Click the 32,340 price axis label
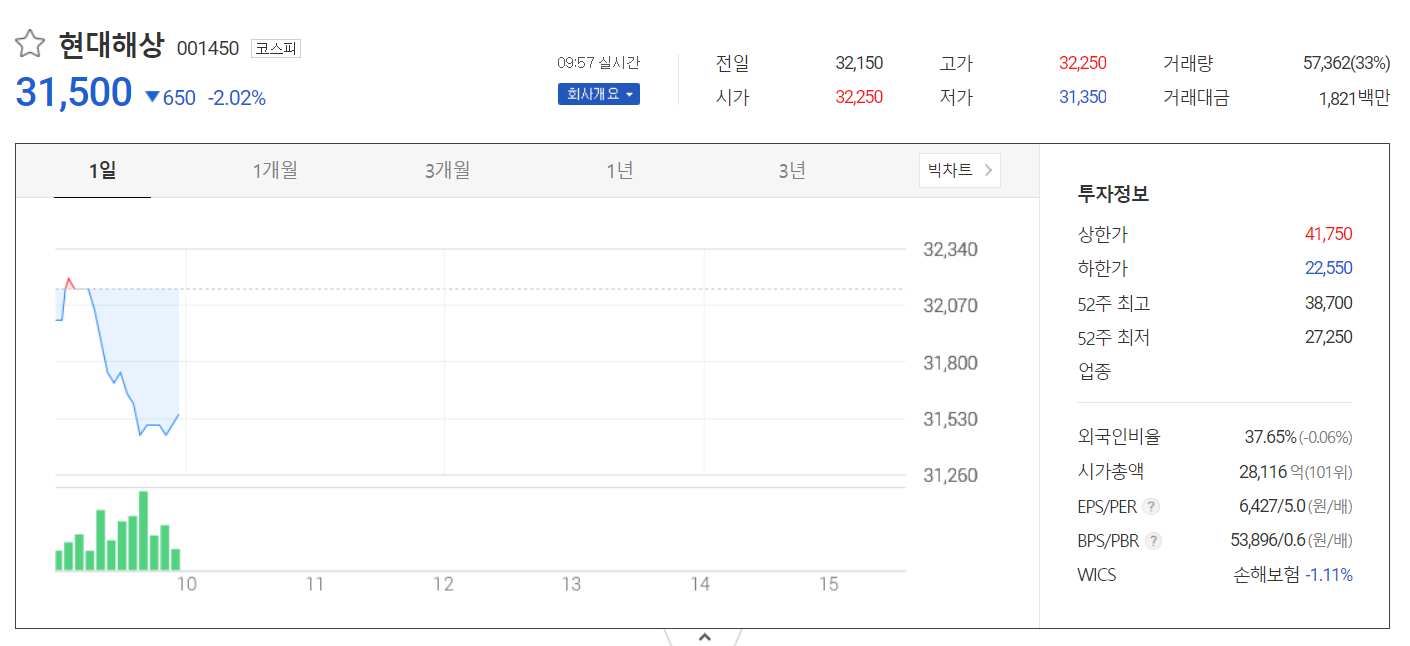1410x646 pixels. pos(950,249)
